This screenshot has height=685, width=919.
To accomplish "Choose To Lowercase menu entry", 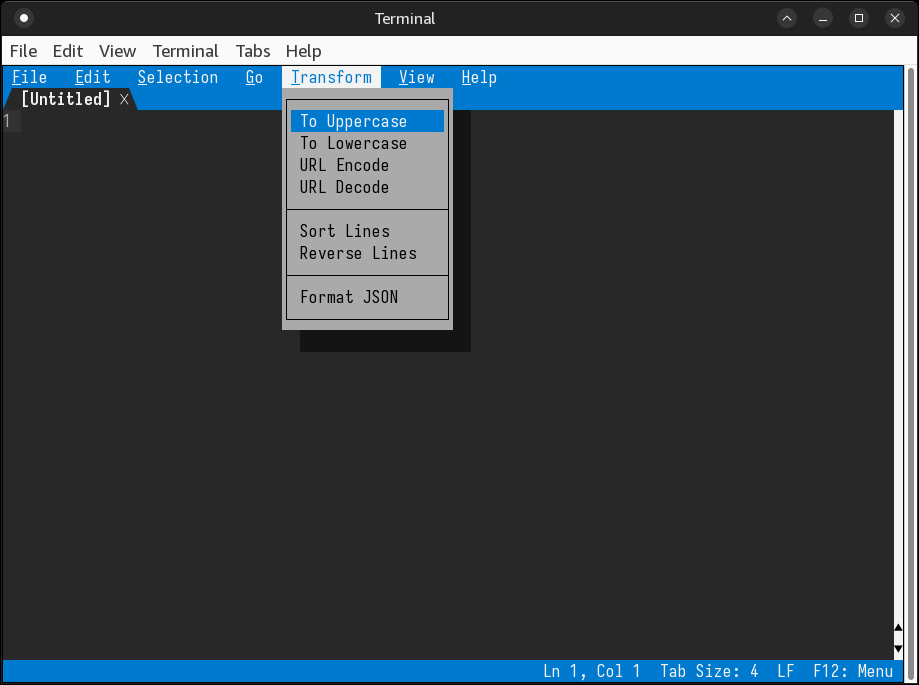I will click(353, 143).
